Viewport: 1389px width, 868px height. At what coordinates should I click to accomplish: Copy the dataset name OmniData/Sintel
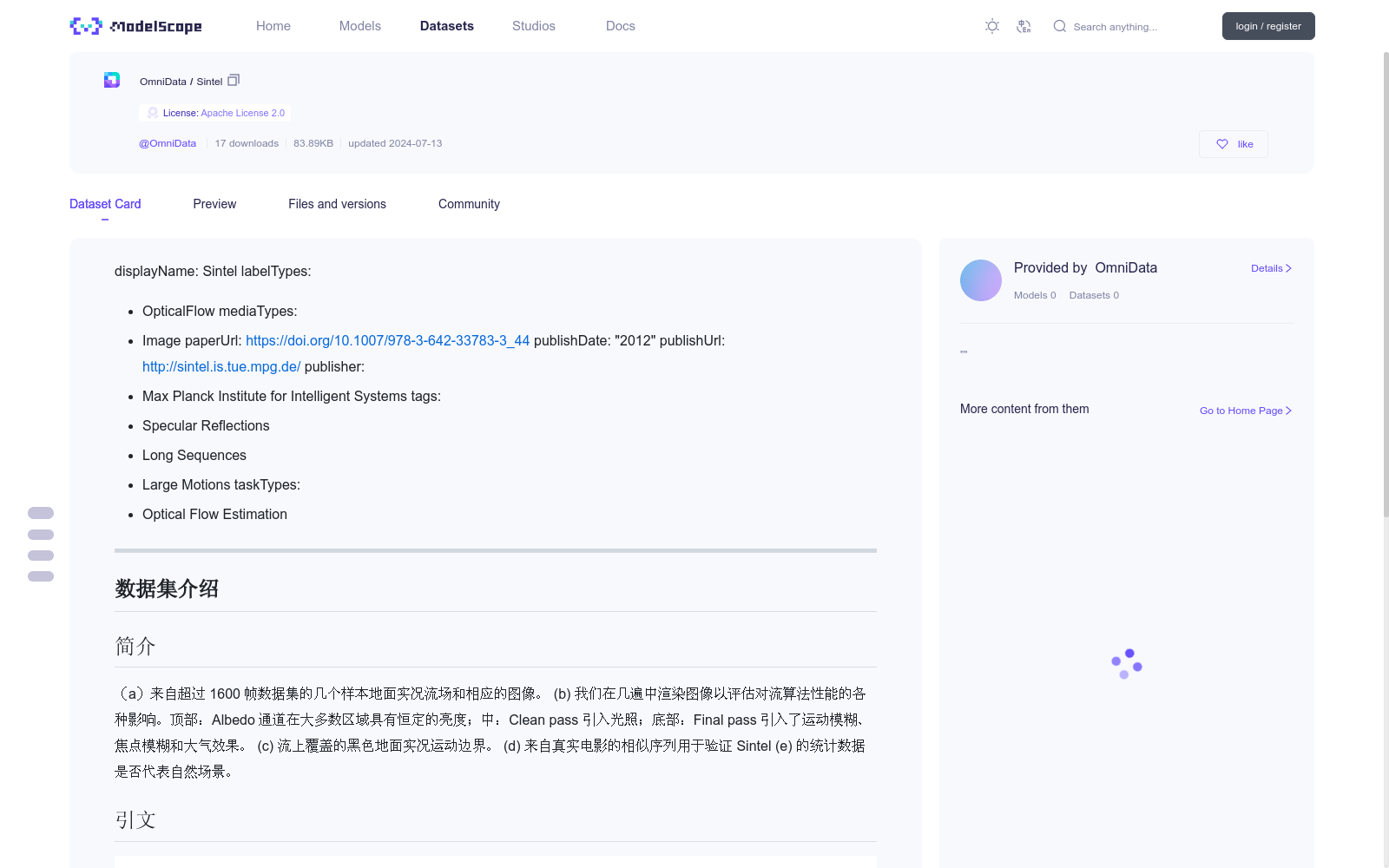(234, 81)
